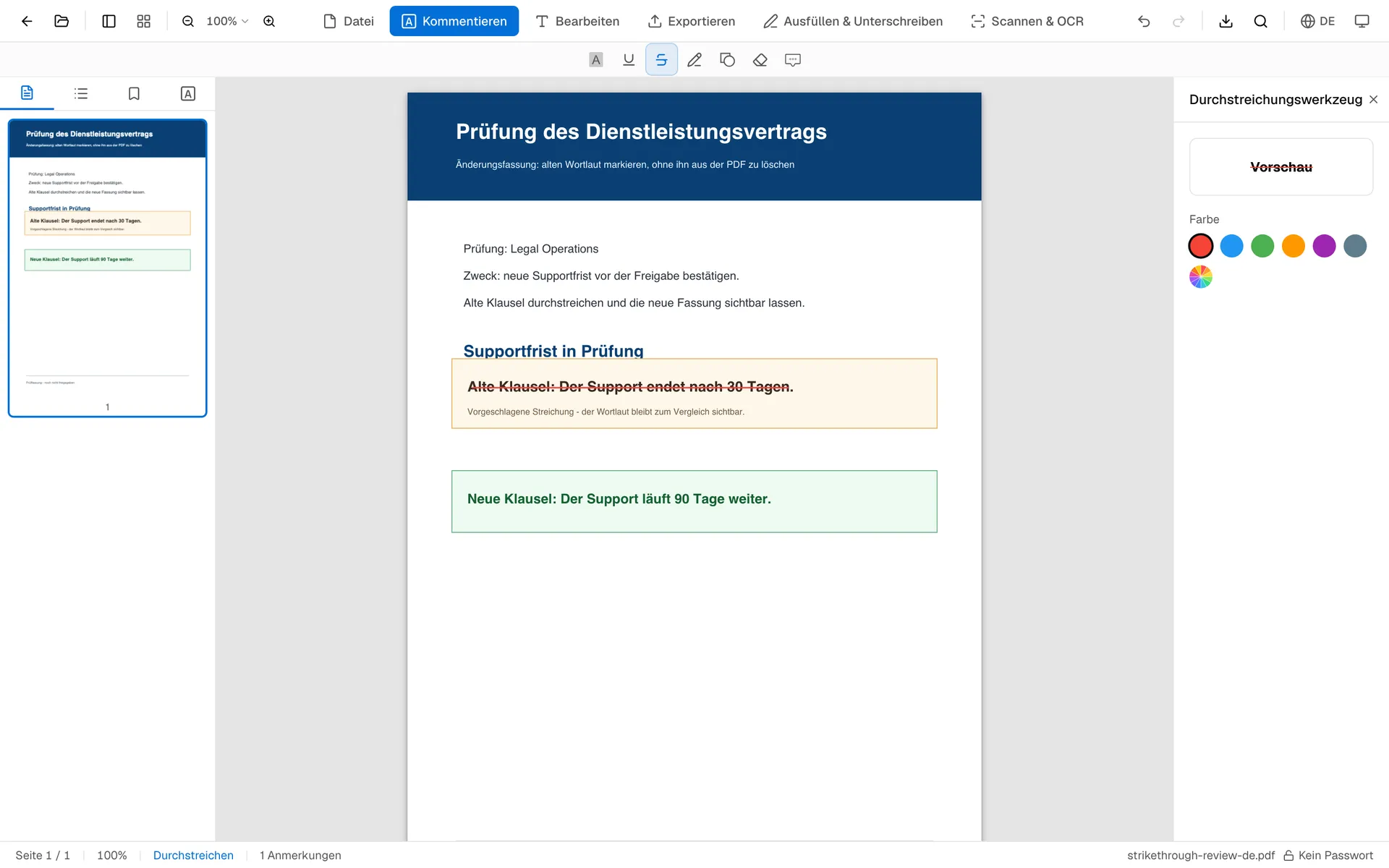Viewport: 1389px width, 868px height.
Task: Click the Vorgeschlagene Streichung note text
Action: pyautogui.click(x=606, y=412)
